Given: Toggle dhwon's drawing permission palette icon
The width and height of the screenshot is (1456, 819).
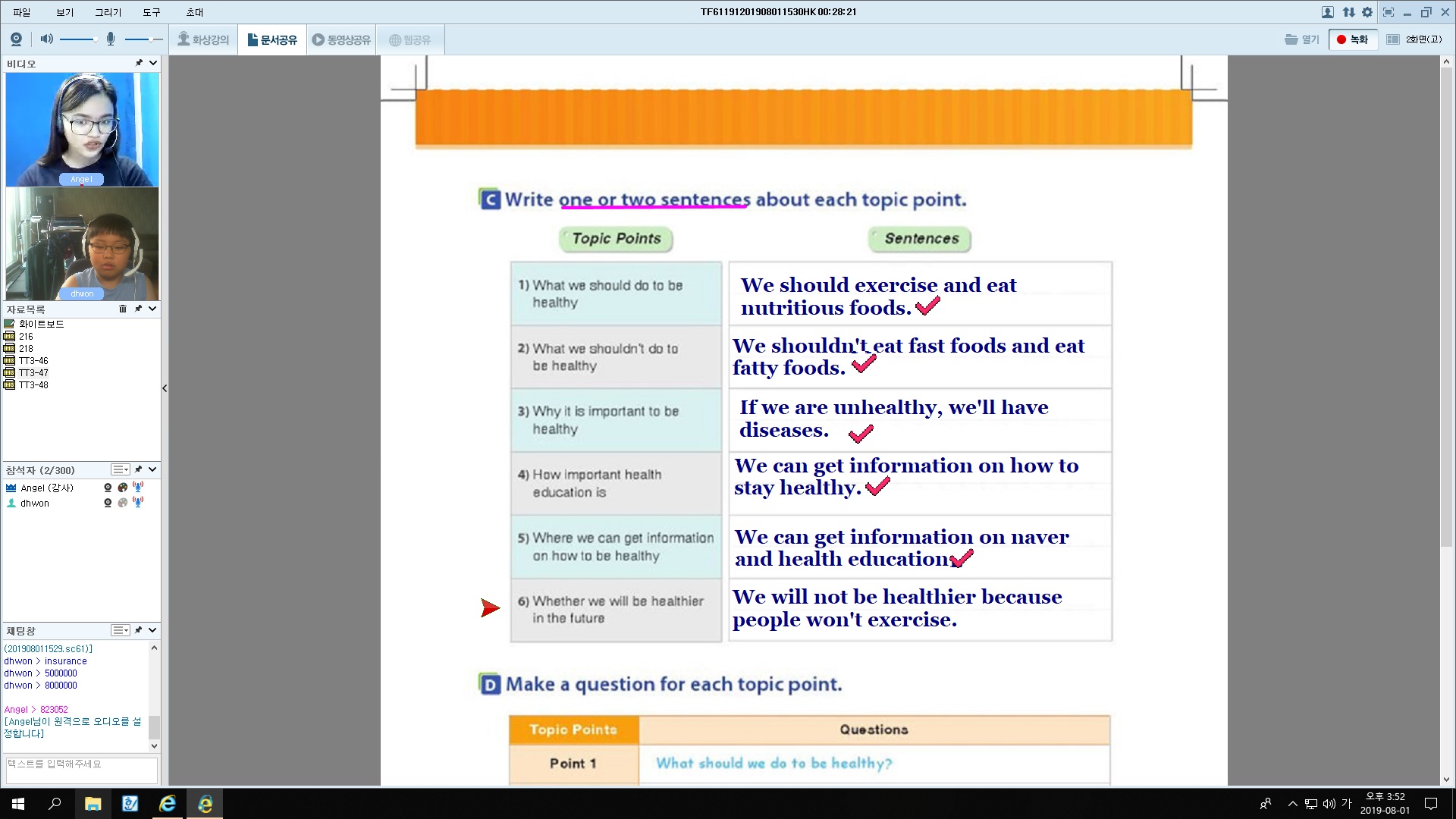Looking at the screenshot, I should 123,503.
